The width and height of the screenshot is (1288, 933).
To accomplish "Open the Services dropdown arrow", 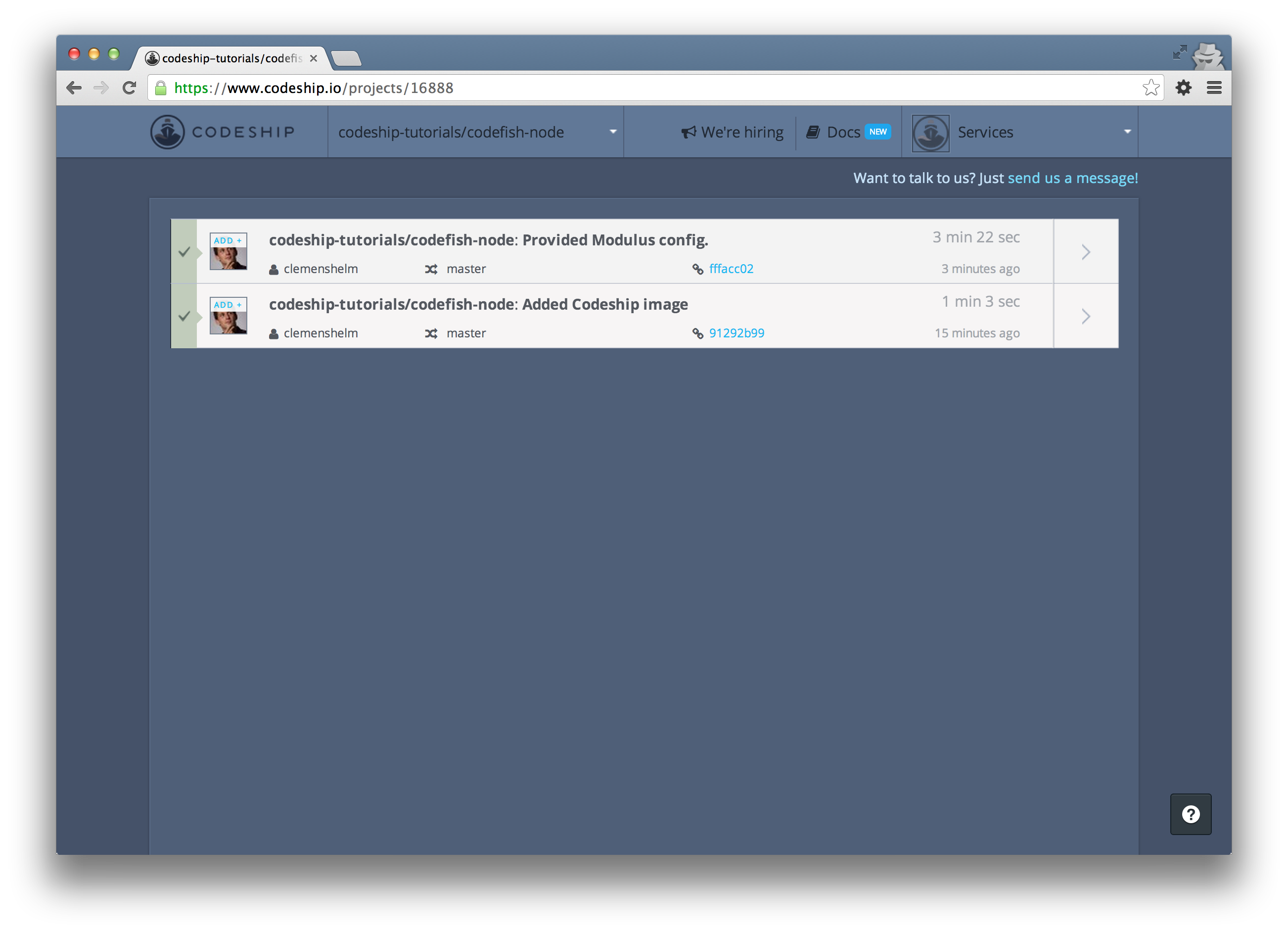I will [1127, 132].
